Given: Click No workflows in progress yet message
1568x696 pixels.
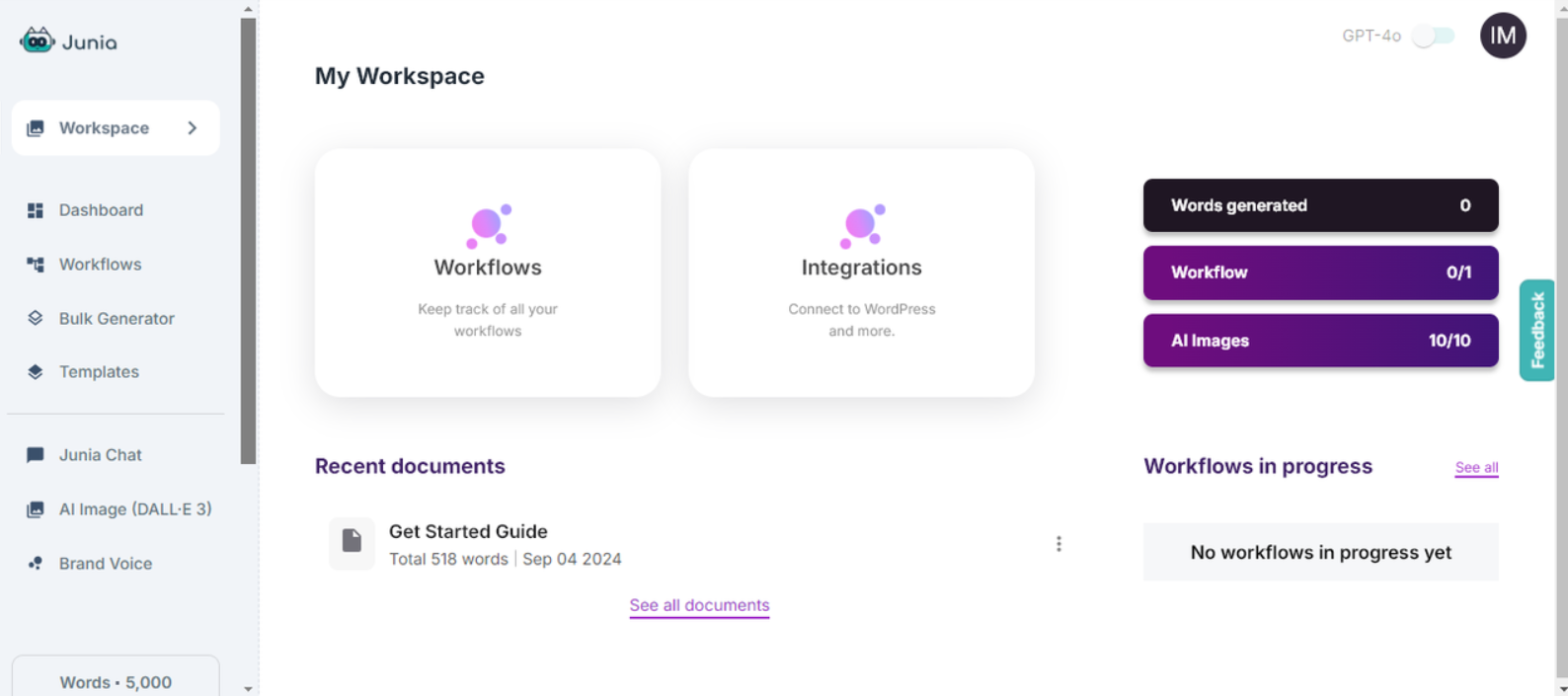Looking at the screenshot, I should click(x=1321, y=553).
